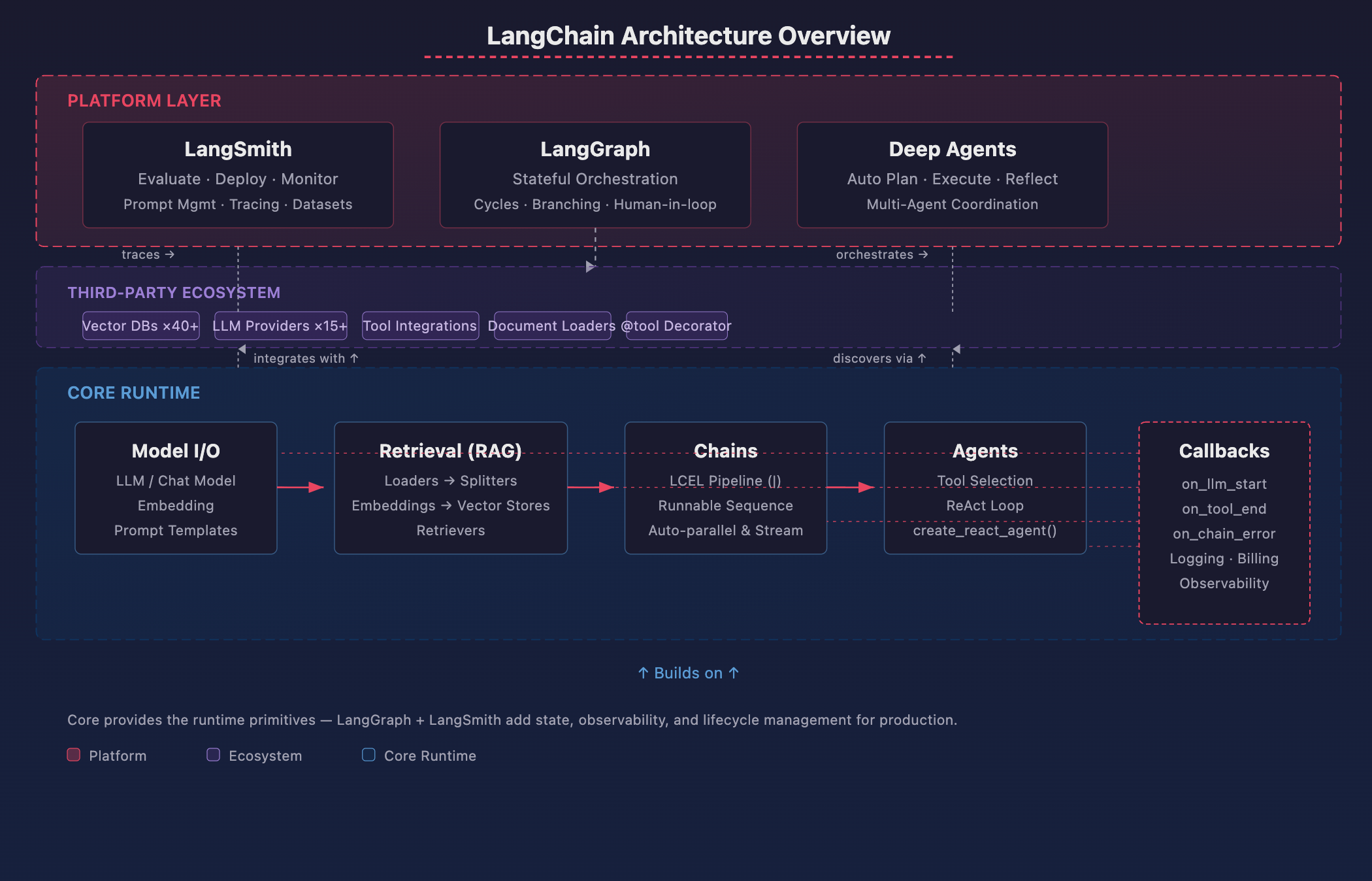Click 'Retrievers' text
Screen dimensions: 1372x881
451,531
